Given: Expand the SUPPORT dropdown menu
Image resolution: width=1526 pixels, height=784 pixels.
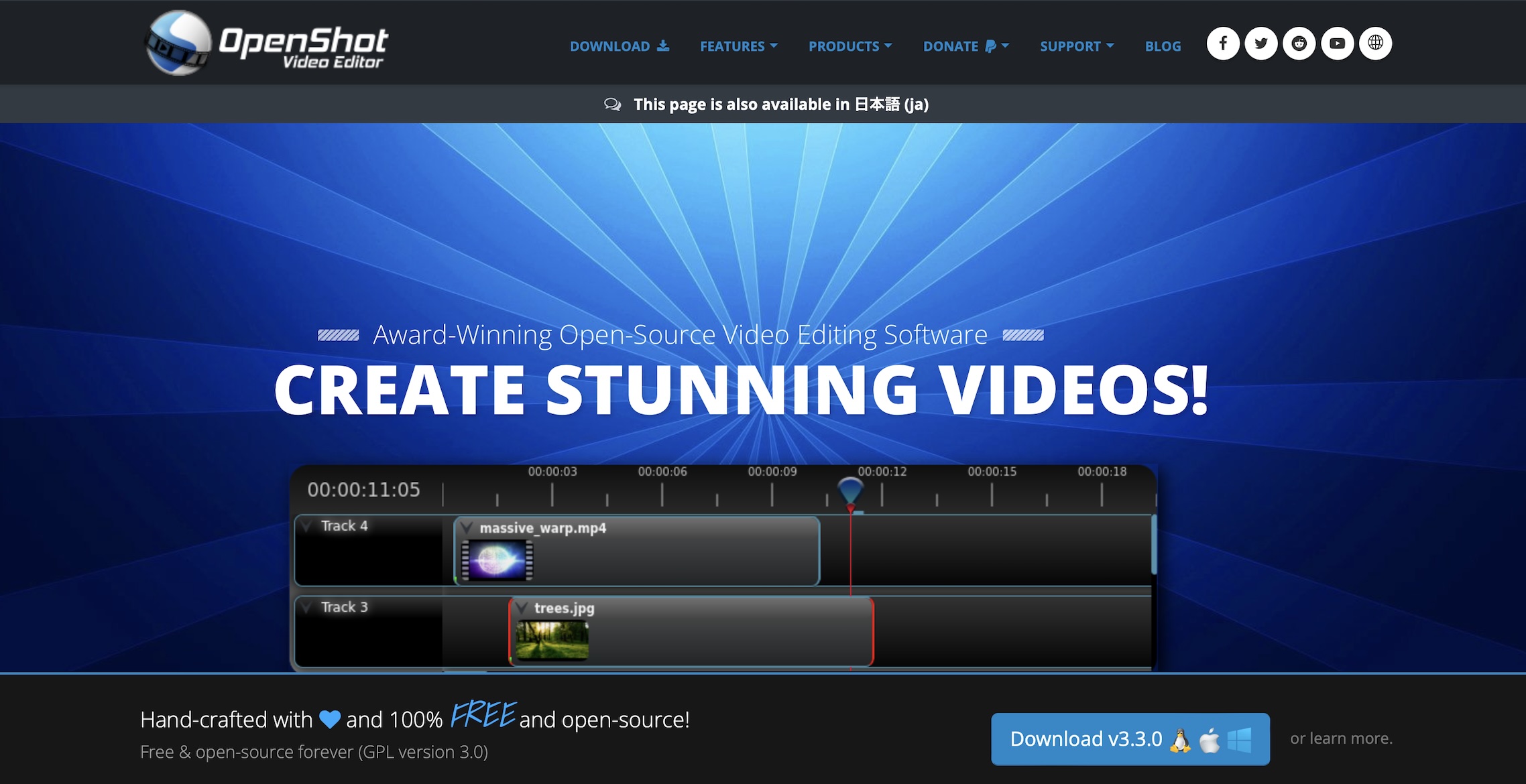Looking at the screenshot, I should point(1077,46).
